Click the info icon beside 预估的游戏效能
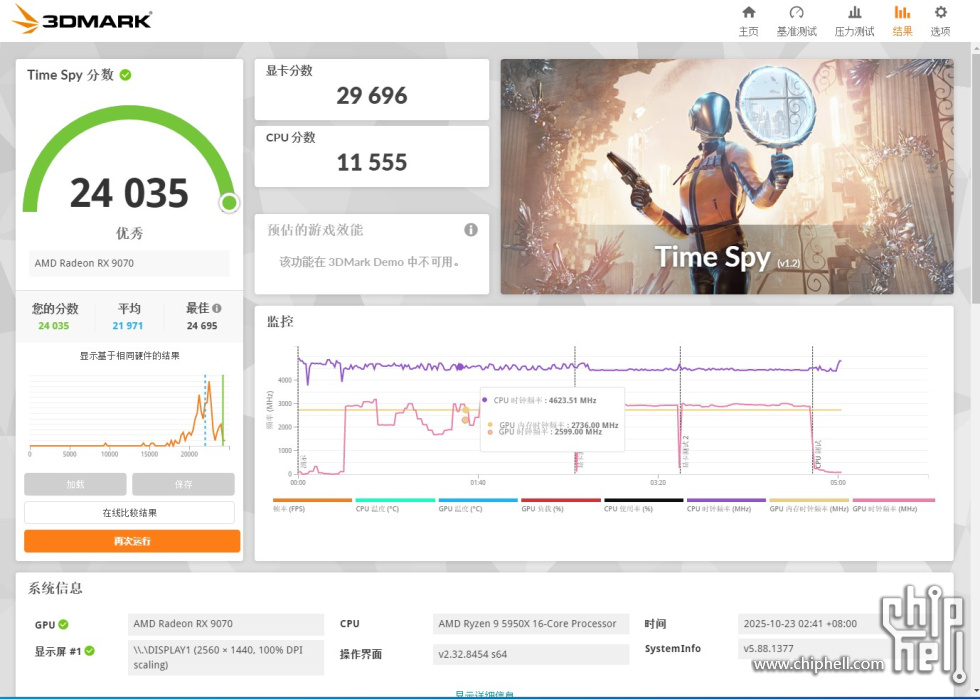The height and width of the screenshot is (699, 980). coord(471,230)
